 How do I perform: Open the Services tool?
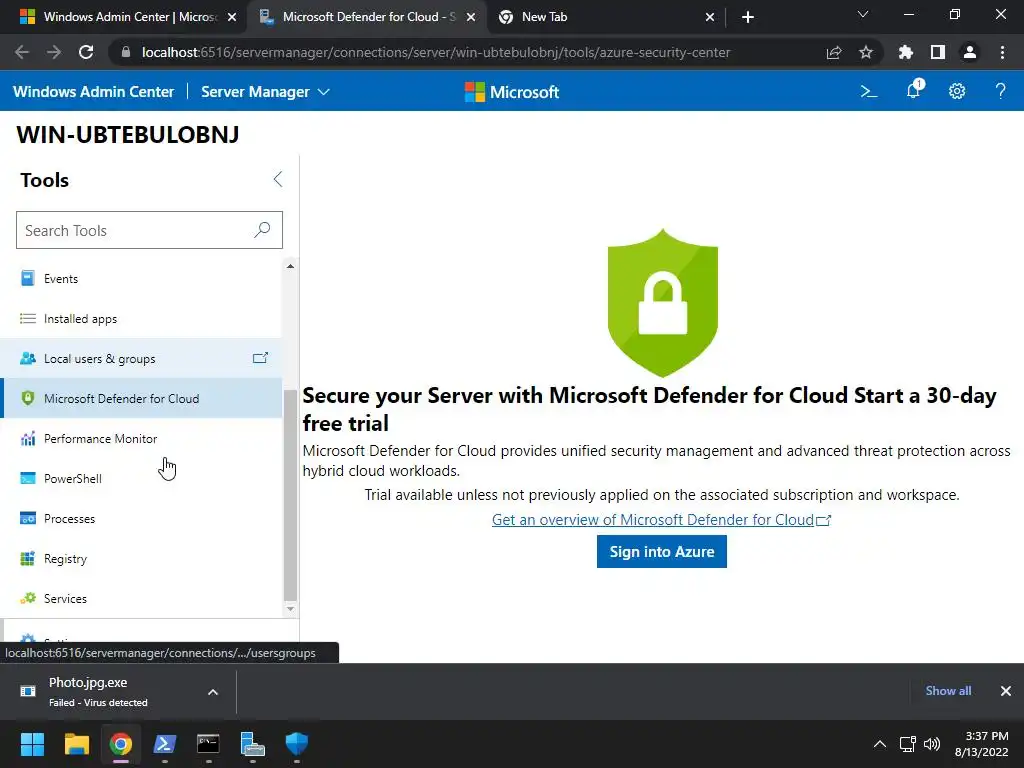pyautogui.click(x=65, y=599)
